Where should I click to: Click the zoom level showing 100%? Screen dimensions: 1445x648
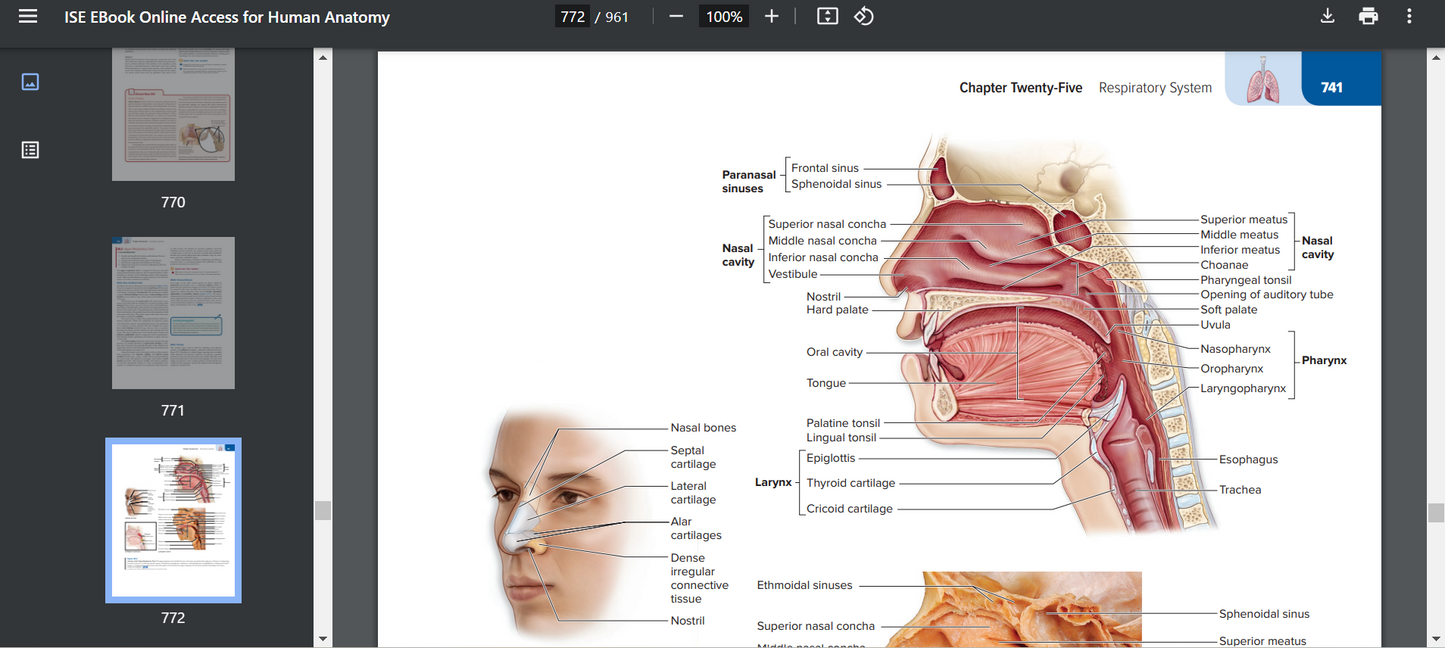point(722,16)
